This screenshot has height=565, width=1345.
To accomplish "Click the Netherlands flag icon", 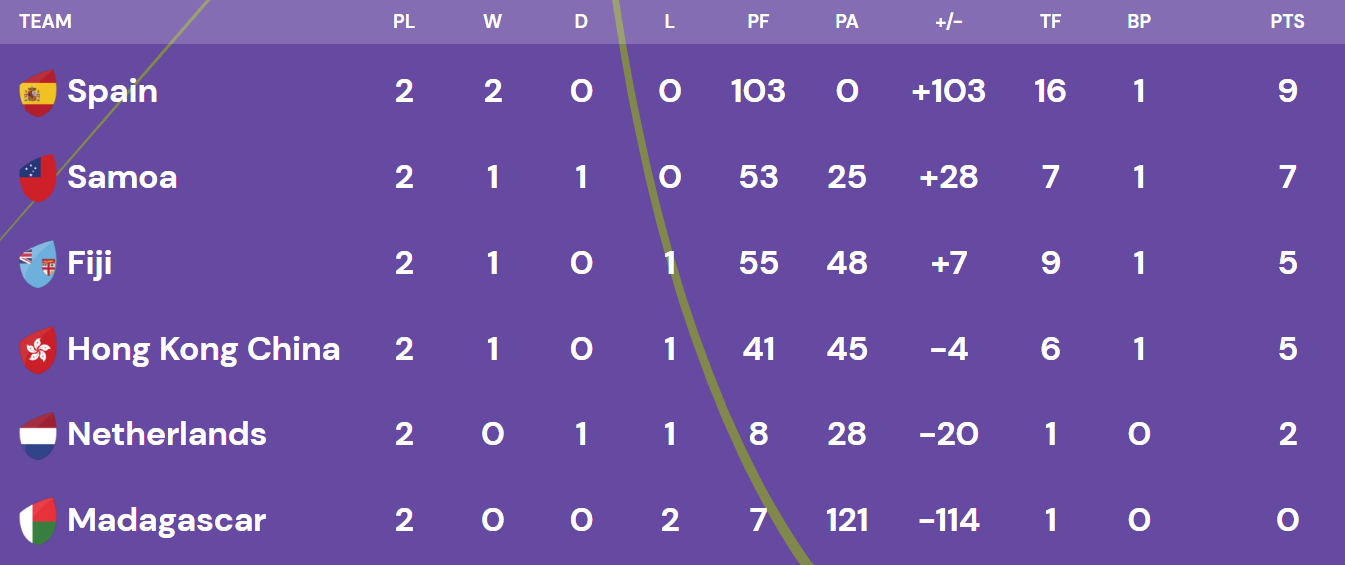I will tap(38, 435).
